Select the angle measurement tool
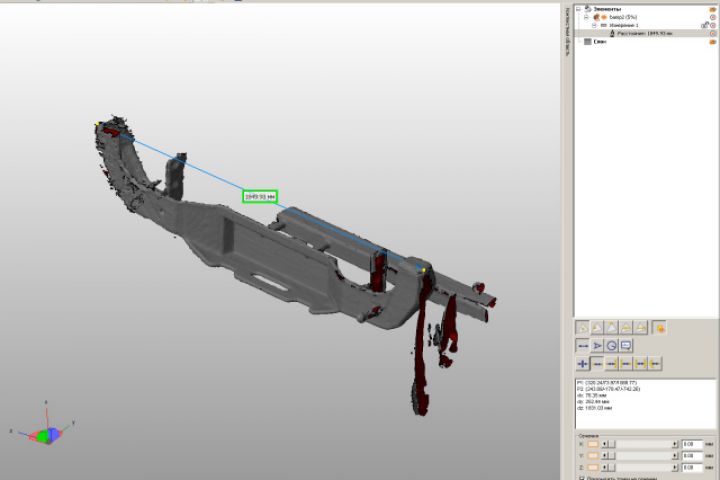This screenshot has height=480, width=720. coord(597,345)
